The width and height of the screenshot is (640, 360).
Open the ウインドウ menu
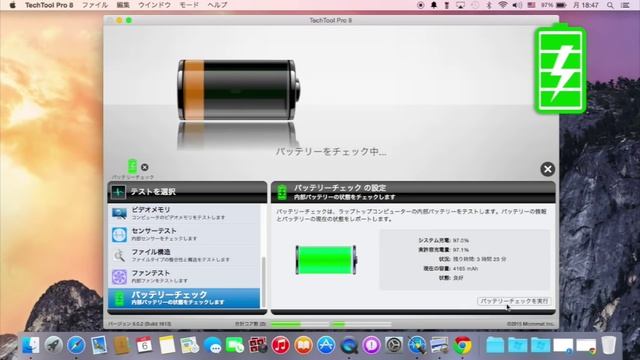coord(154,5)
